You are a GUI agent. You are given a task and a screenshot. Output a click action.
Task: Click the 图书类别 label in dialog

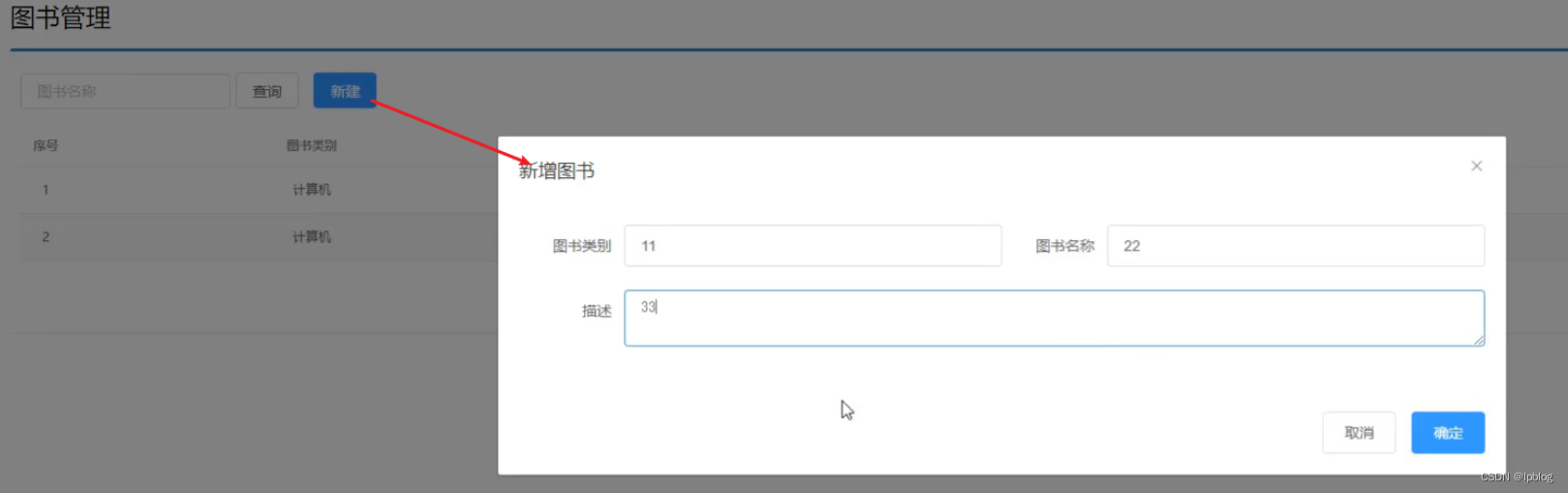point(582,246)
